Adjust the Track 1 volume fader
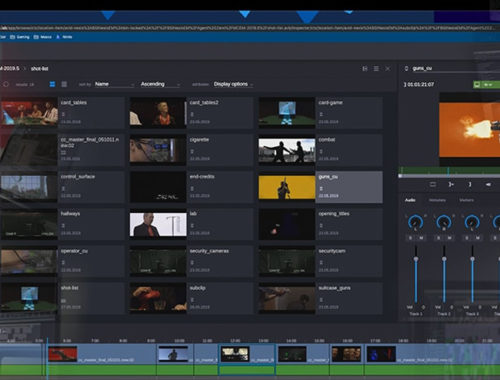This screenshot has height=380, width=500. (x=416, y=259)
